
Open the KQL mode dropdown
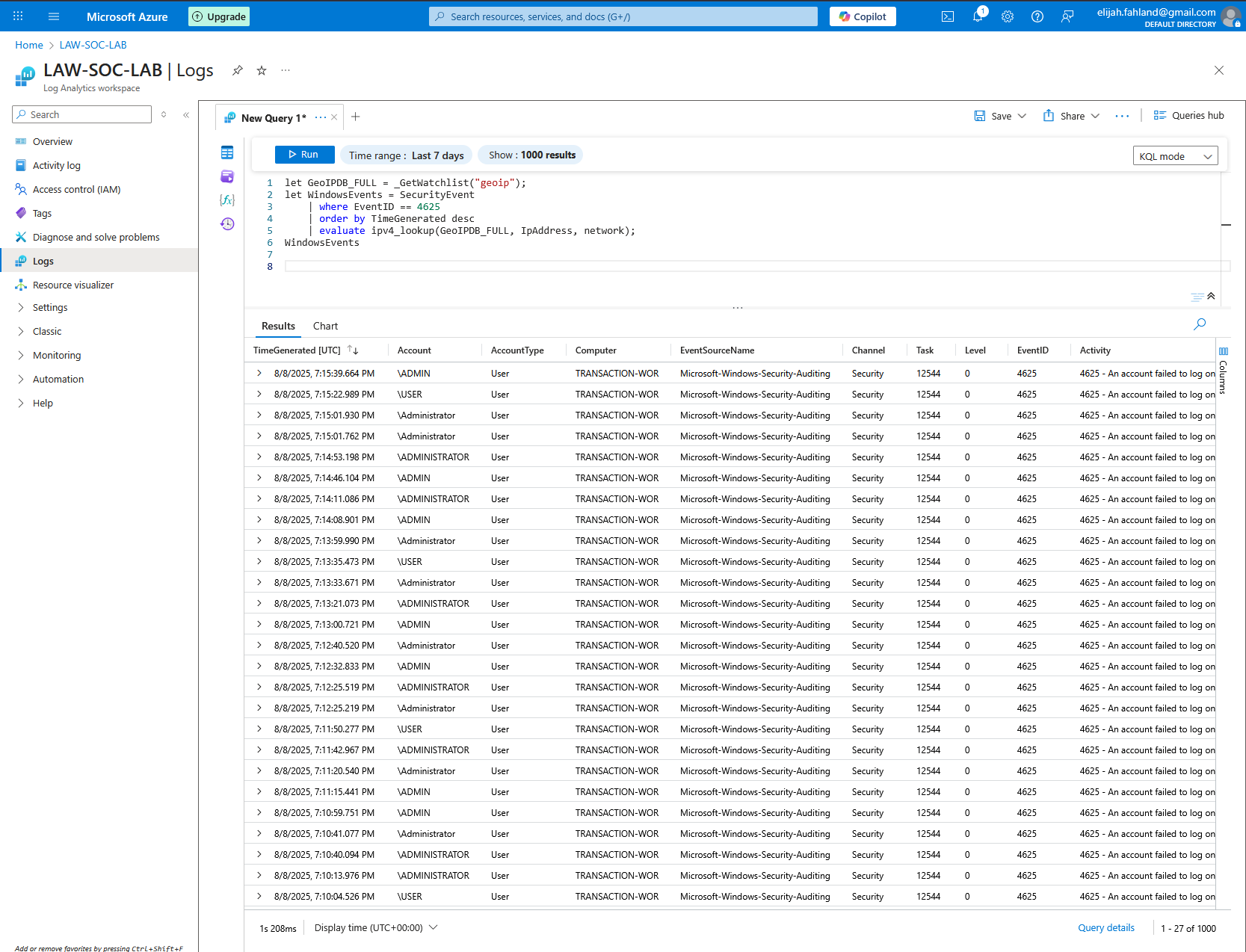click(1175, 156)
